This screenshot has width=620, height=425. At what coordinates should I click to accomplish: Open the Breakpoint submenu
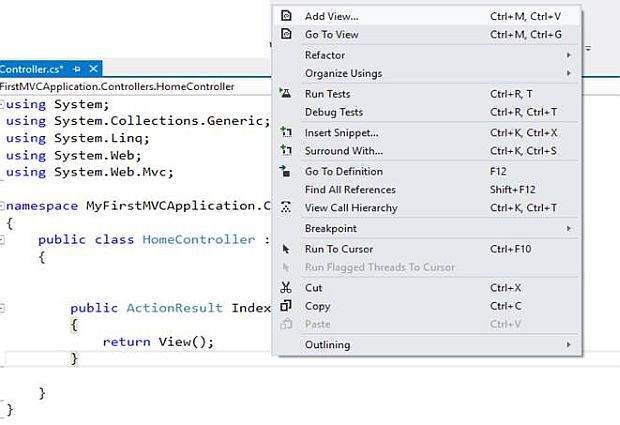point(427,228)
